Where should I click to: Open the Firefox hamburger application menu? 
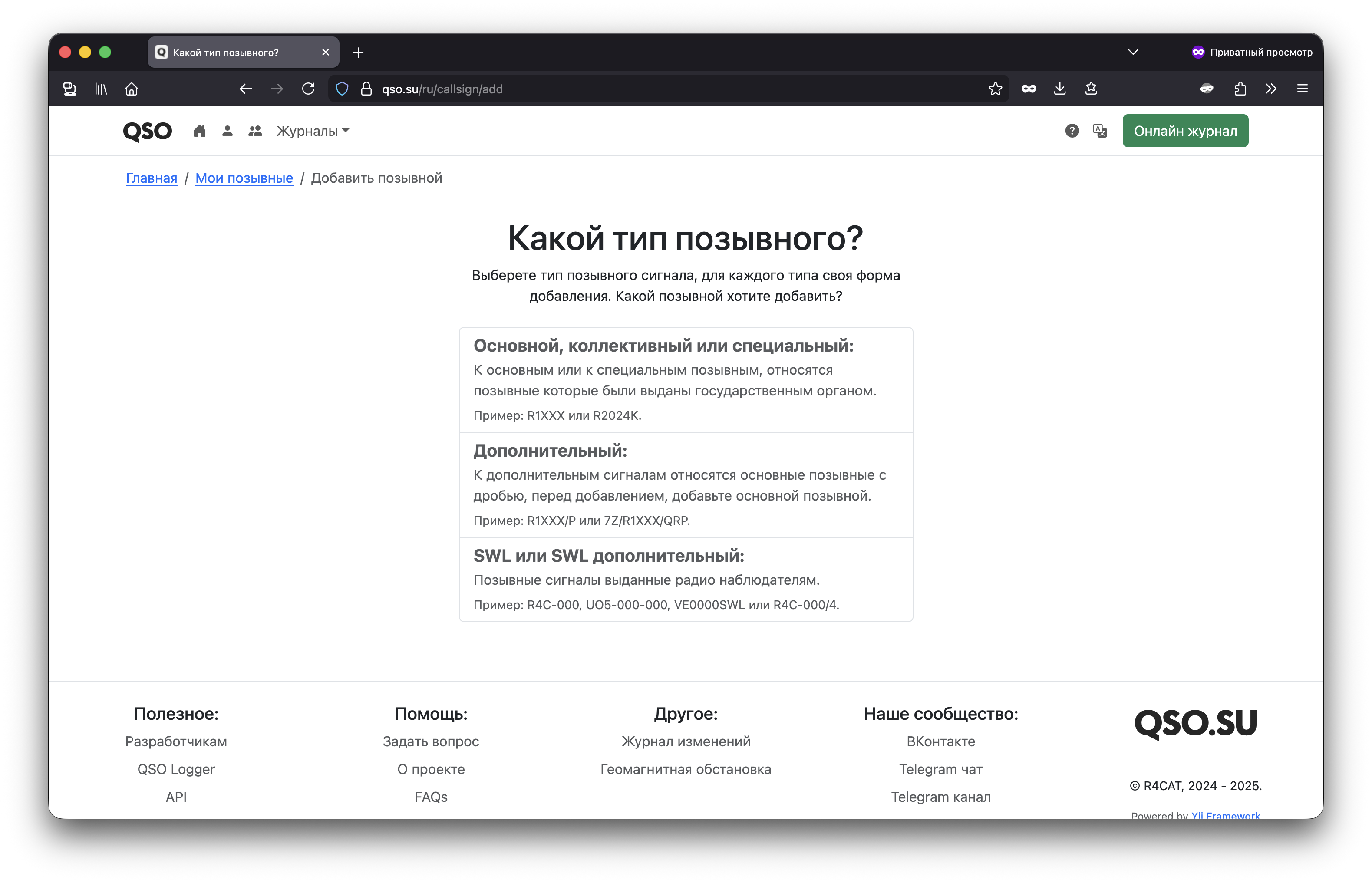(1302, 89)
